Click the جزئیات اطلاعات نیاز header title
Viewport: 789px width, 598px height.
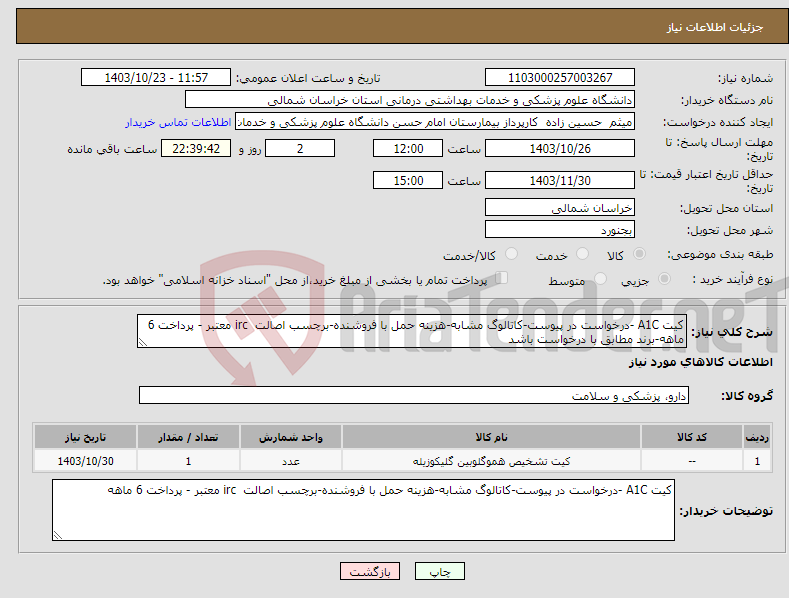[x=715, y=27]
